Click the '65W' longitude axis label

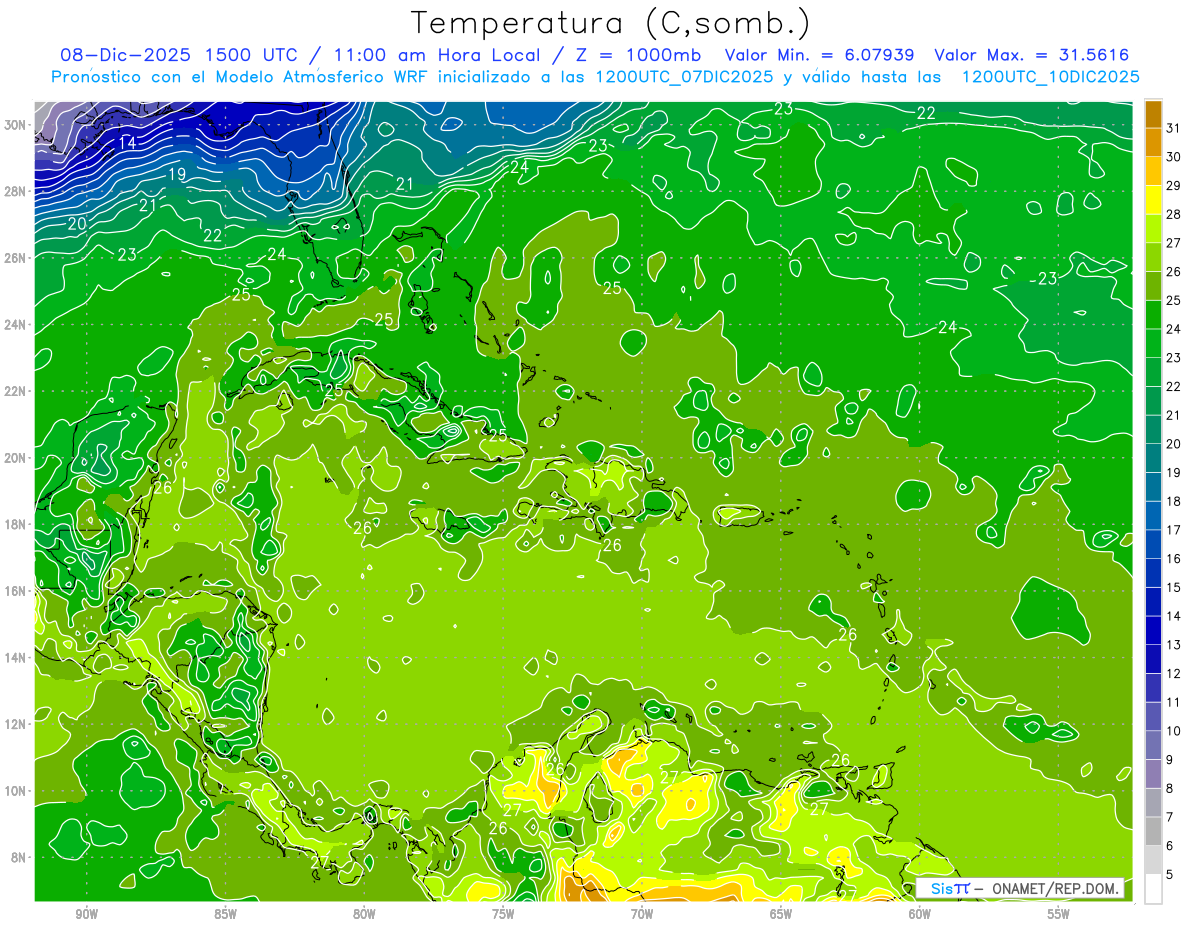(781, 914)
